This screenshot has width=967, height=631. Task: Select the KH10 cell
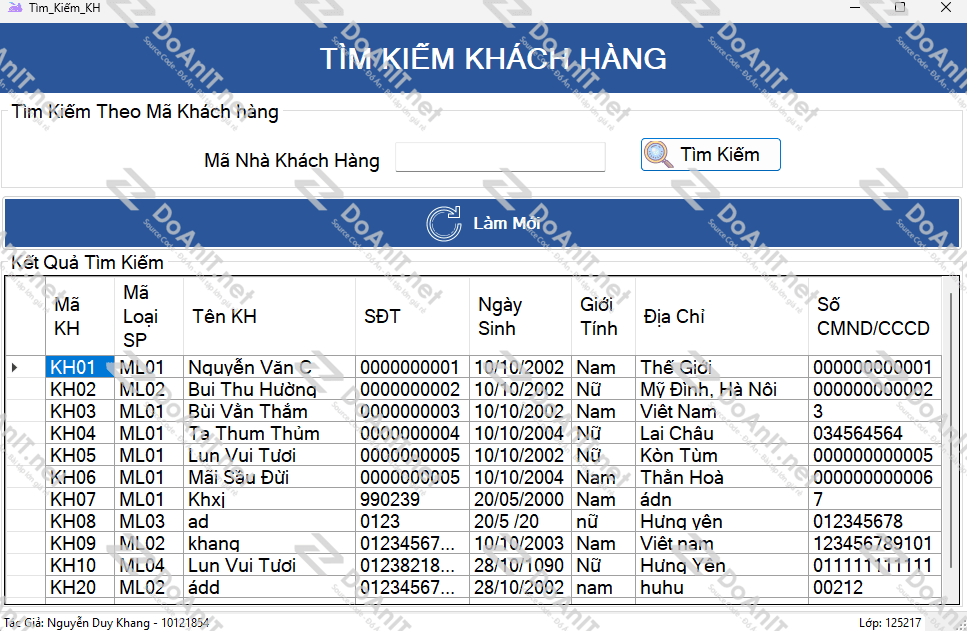click(x=80, y=566)
